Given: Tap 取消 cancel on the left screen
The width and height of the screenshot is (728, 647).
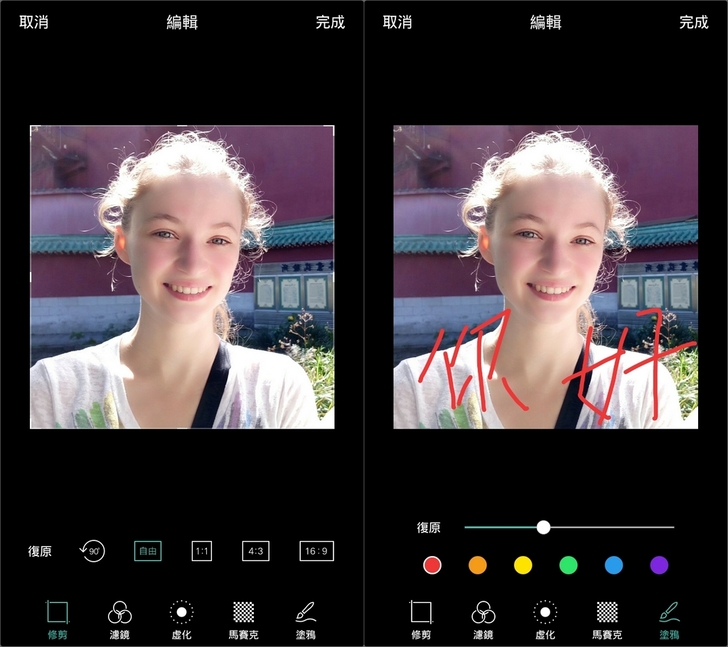Looking at the screenshot, I should coord(34,22).
